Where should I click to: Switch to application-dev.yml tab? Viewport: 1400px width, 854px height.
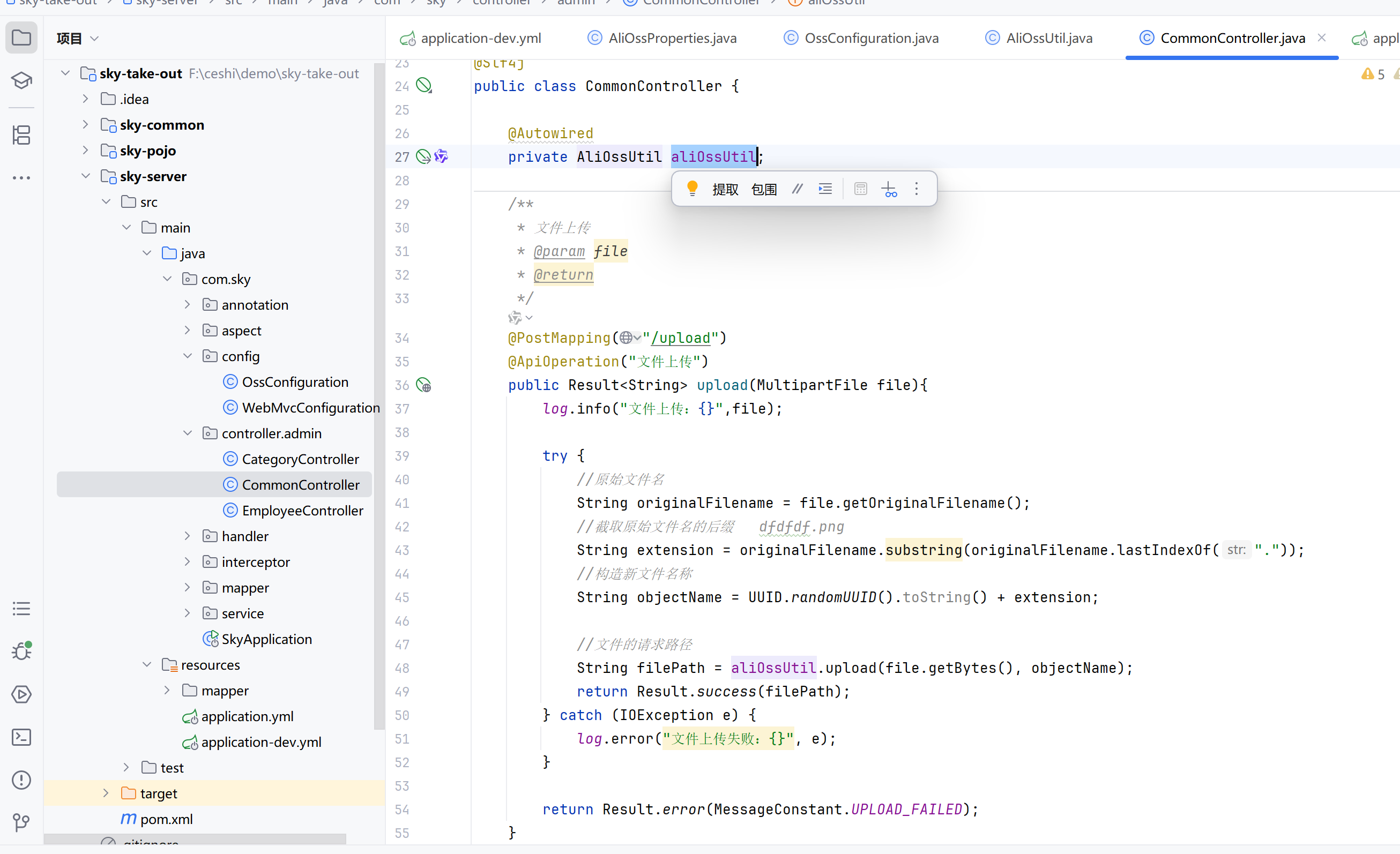point(470,38)
